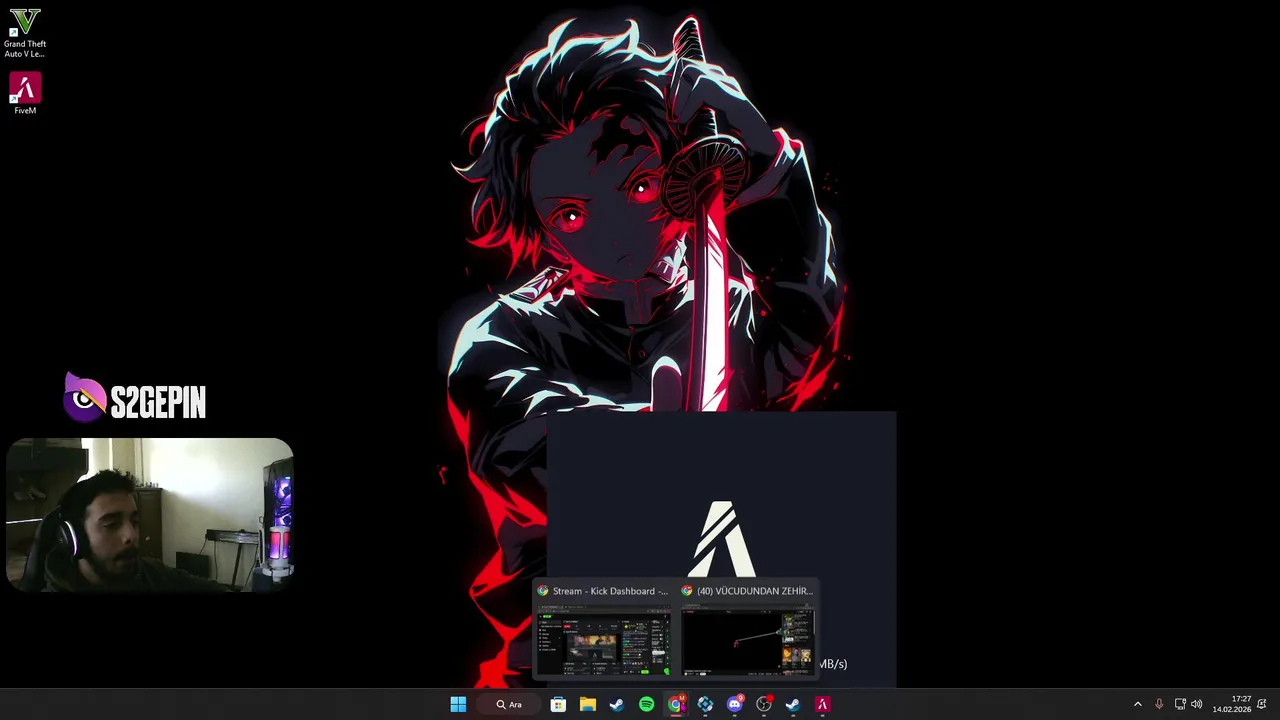Open Spotify from the taskbar
Screen dimensions: 1280x720
point(646,704)
